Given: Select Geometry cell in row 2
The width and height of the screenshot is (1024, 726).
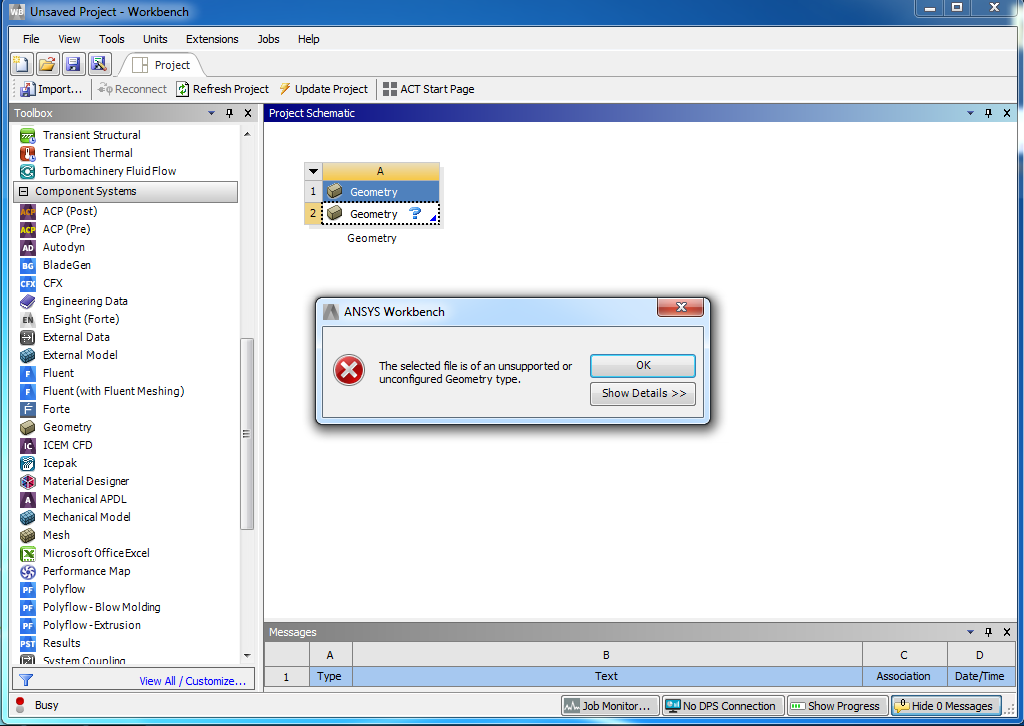Looking at the screenshot, I should 380,214.
